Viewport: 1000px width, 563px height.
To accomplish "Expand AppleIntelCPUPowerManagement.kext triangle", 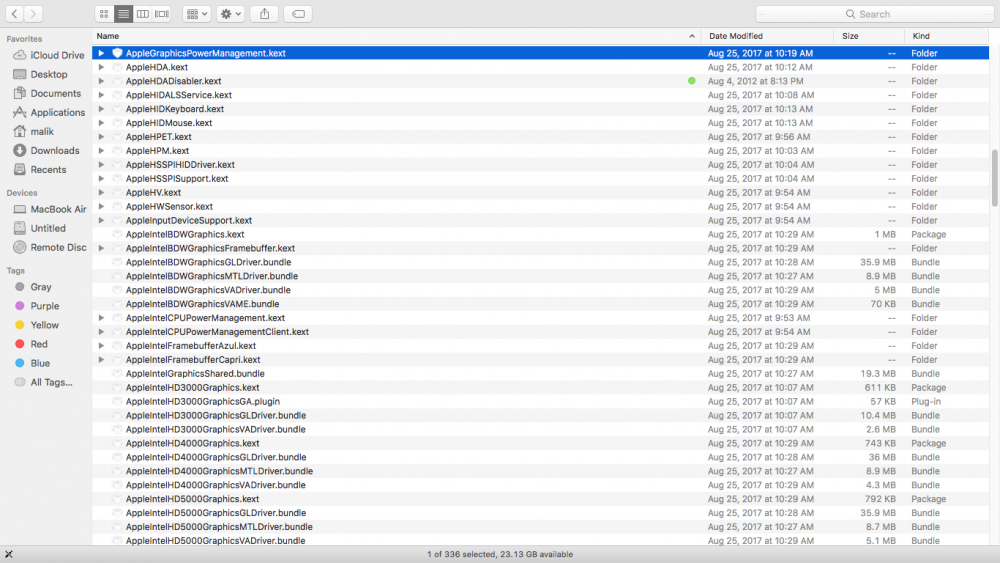I will [101, 318].
